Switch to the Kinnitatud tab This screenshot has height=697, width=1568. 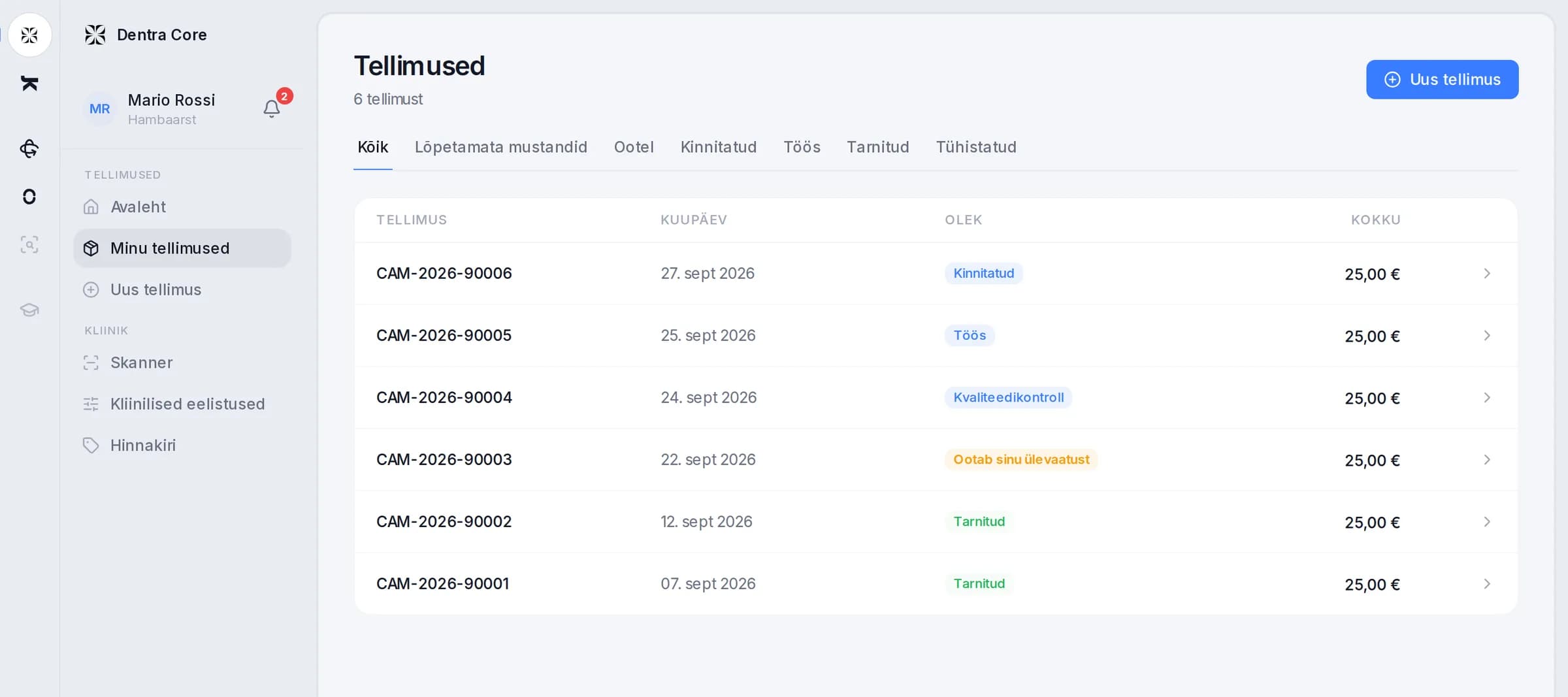click(x=719, y=147)
